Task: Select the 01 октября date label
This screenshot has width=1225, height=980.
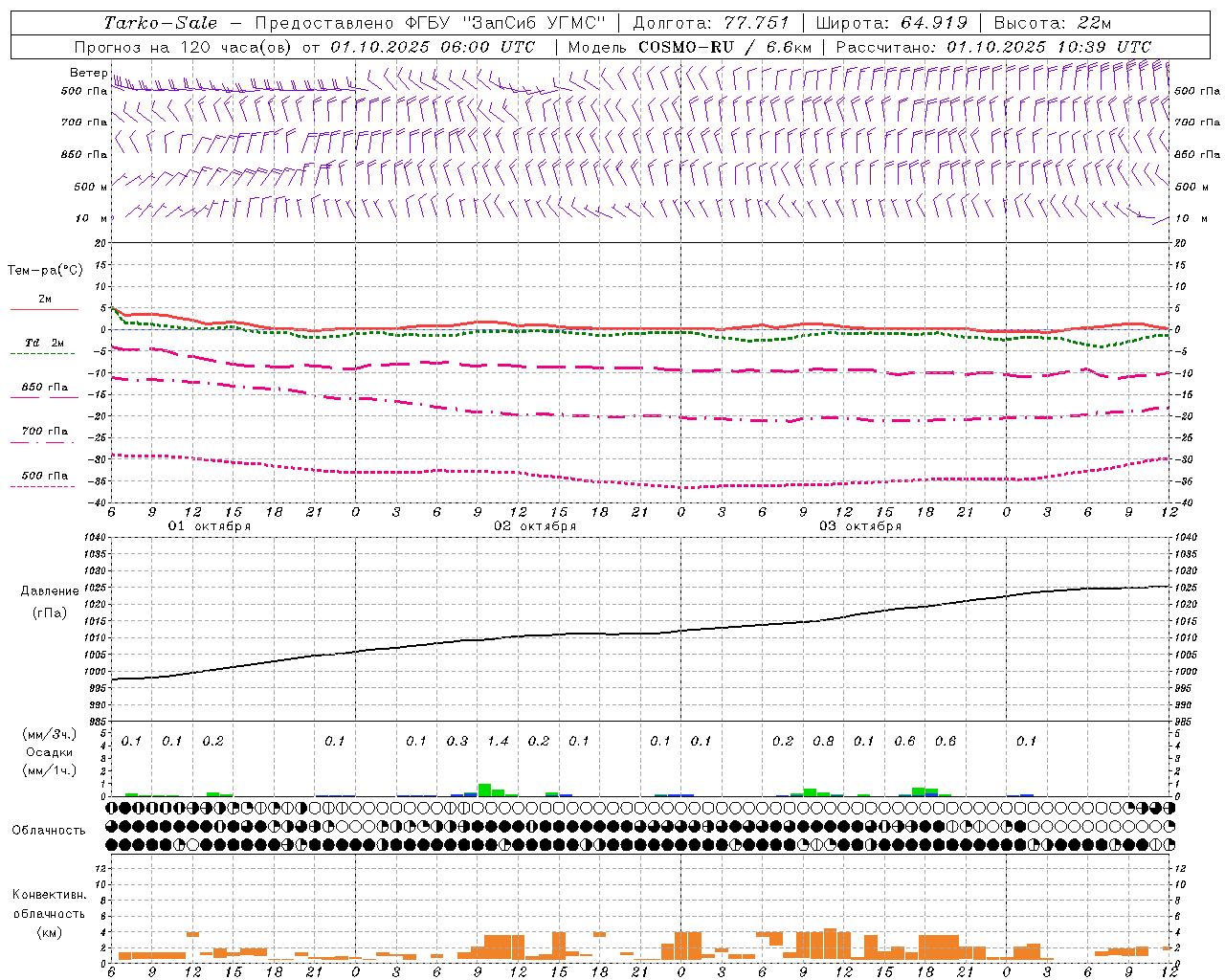Action: coord(210,526)
